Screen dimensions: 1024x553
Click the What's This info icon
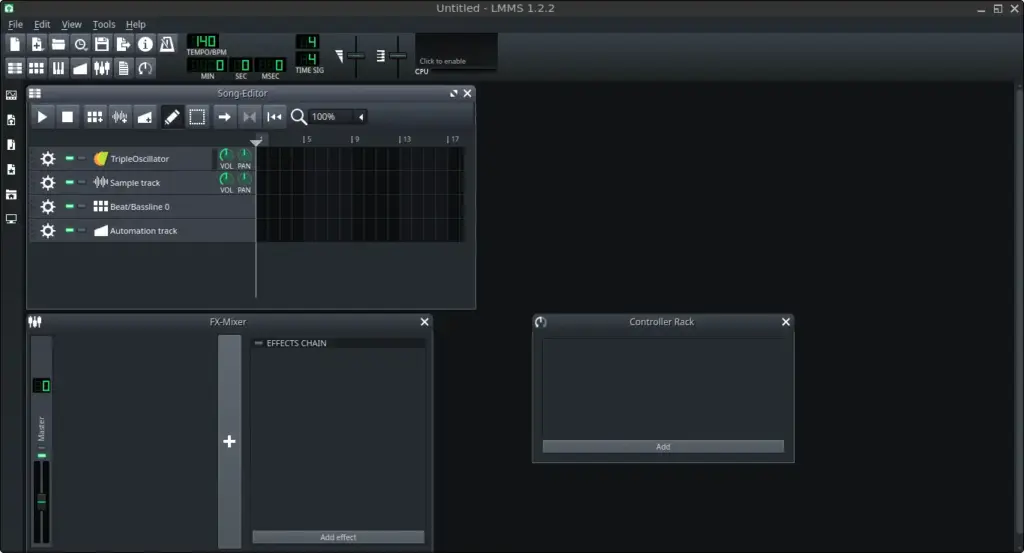pos(145,44)
